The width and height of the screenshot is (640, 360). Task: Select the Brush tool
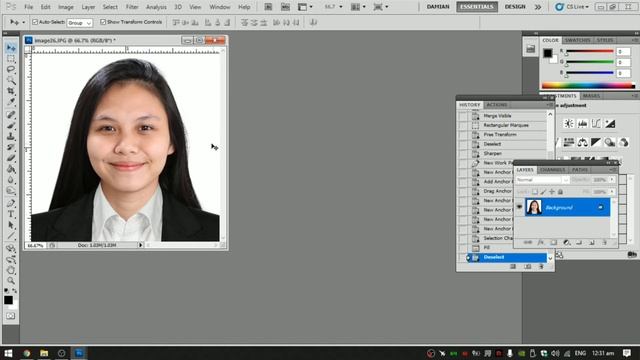tap(11, 126)
